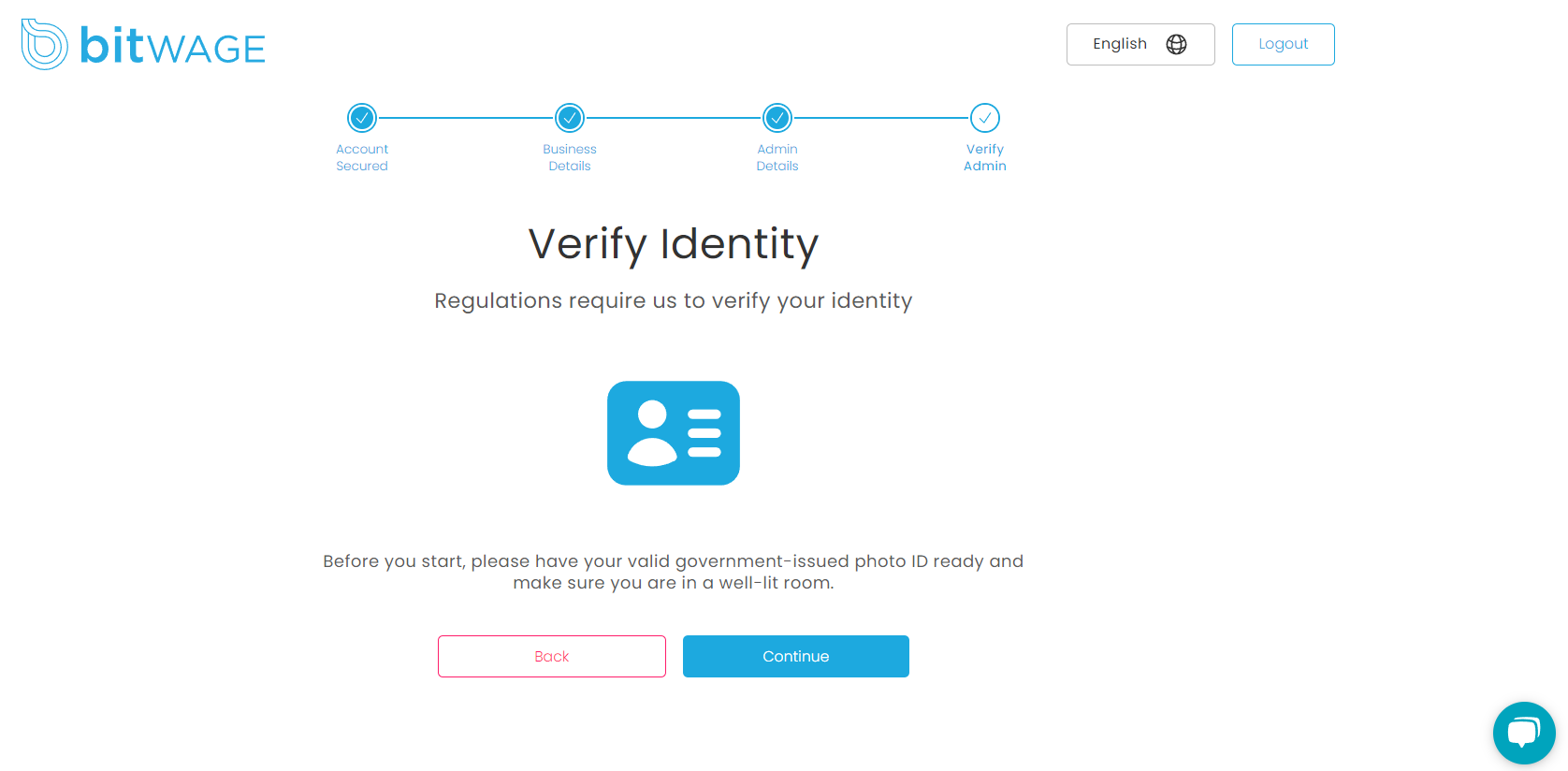Image resolution: width=1568 pixels, height=771 pixels.
Task: Click the progress bar between steps
Action: [674, 118]
